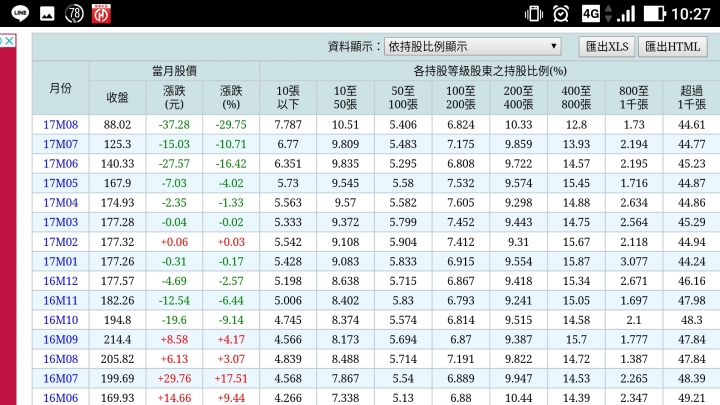Tap the vibrate mode status icon
Viewport: 720px width, 405px height.
[534, 14]
